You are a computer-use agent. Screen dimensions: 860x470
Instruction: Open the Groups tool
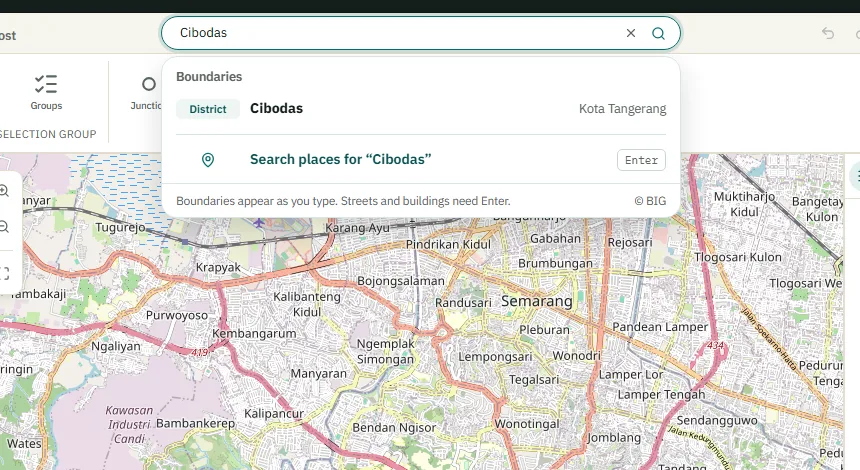click(46, 93)
